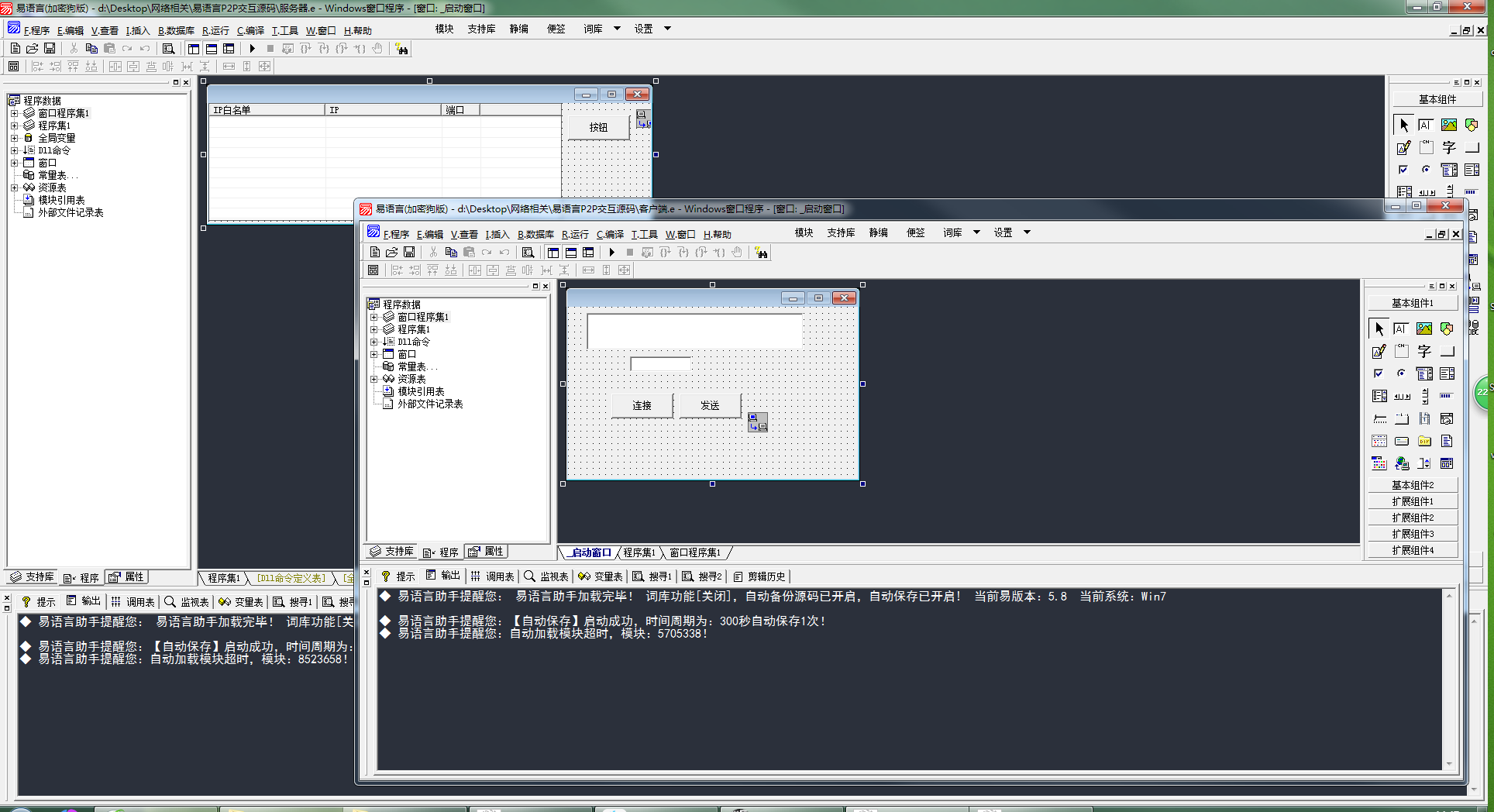Select the 字 label component tool
This screenshot has height=812, width=1494.
1424,352
